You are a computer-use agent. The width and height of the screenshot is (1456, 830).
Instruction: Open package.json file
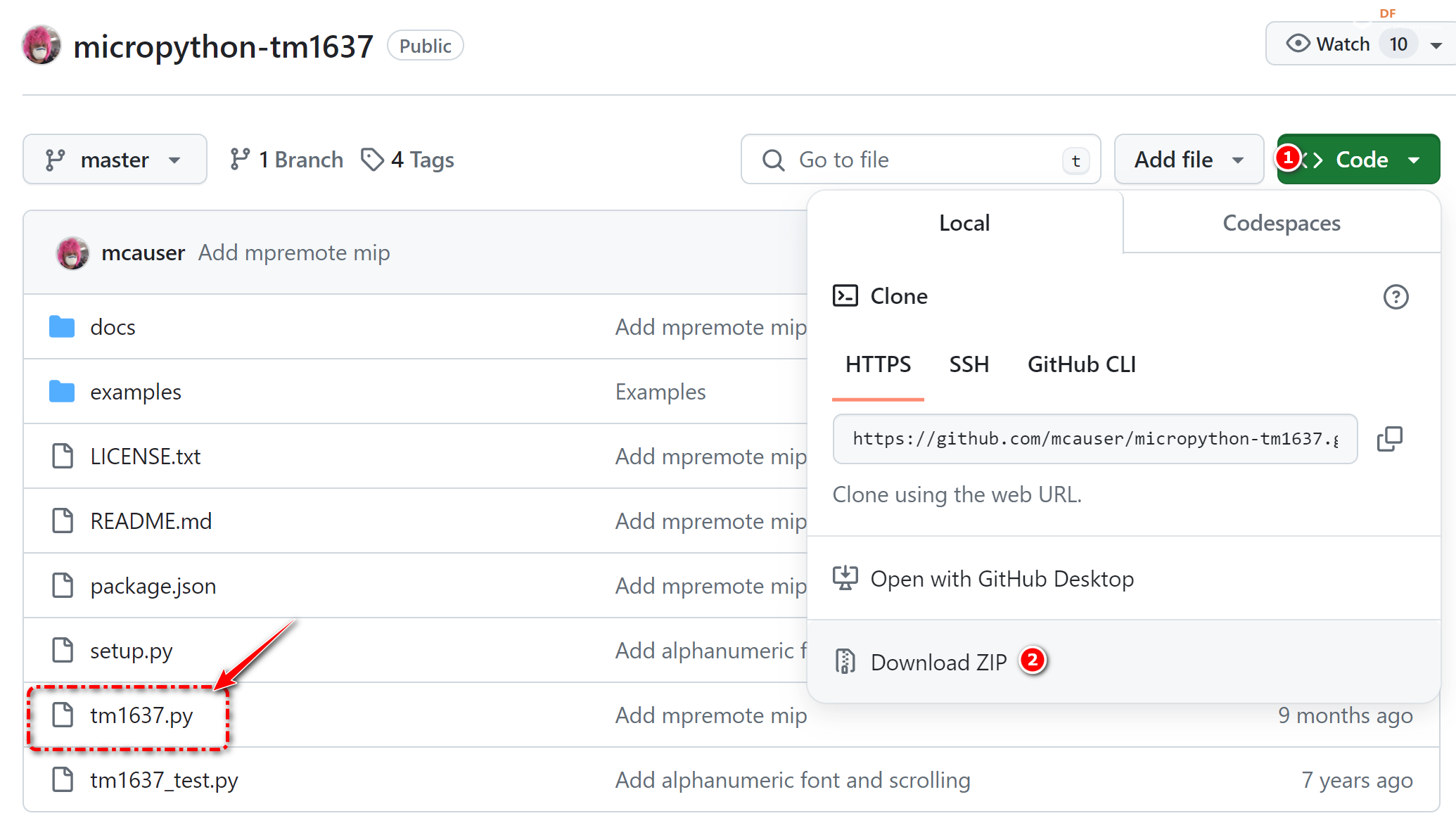pyautogui.click(x=153, y=586)
